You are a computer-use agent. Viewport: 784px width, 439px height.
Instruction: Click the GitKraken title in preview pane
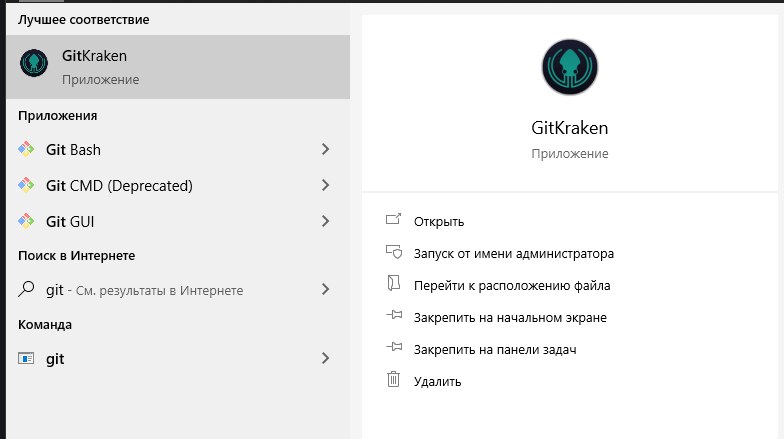tap(570, 128)
